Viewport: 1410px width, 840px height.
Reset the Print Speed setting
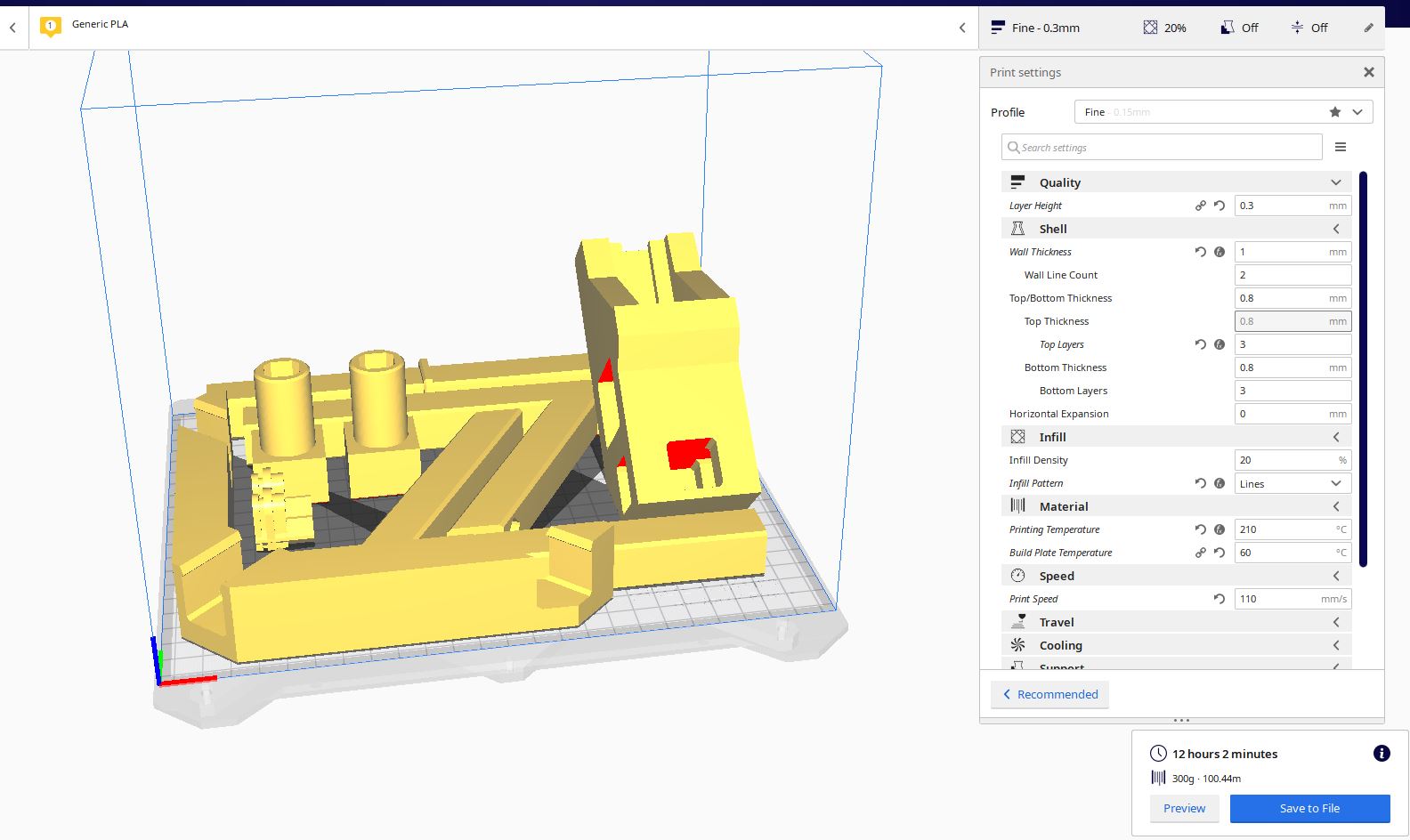pyautogui.click(x=1220, y=599)
